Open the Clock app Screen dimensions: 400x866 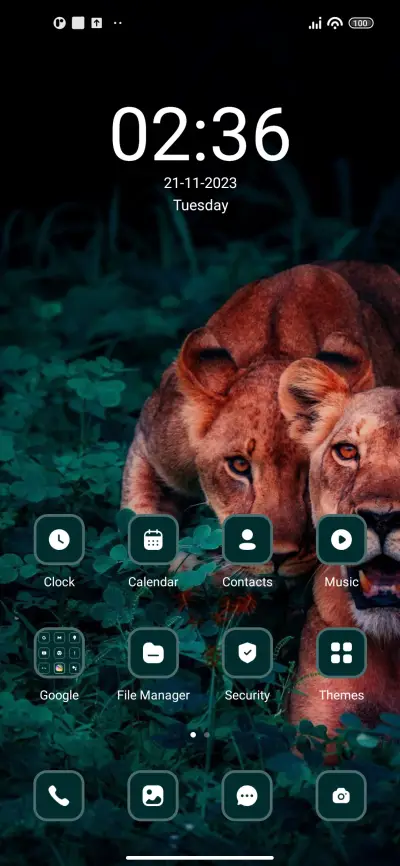[59, 540]
